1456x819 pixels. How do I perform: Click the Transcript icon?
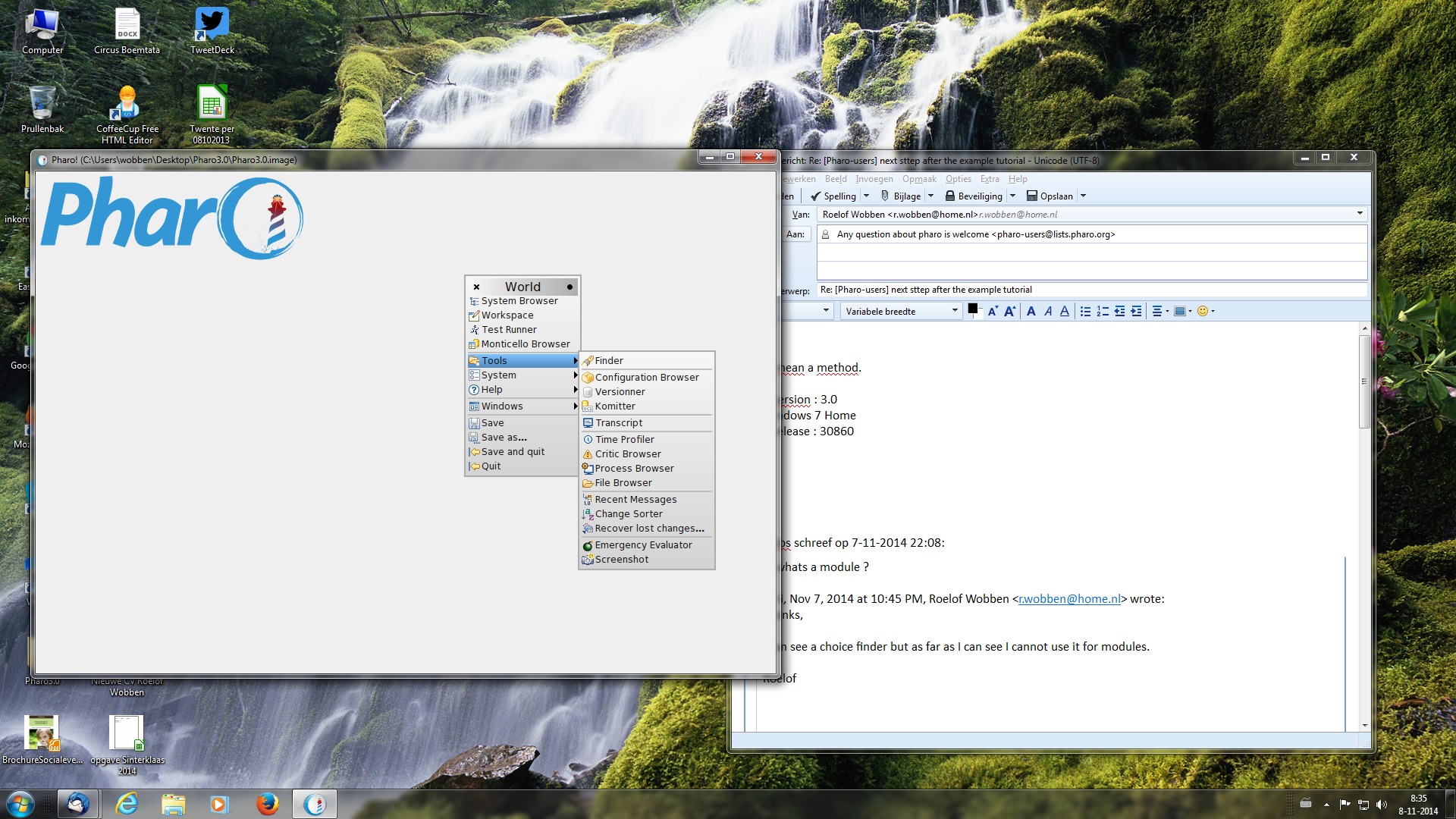[588, 423]
